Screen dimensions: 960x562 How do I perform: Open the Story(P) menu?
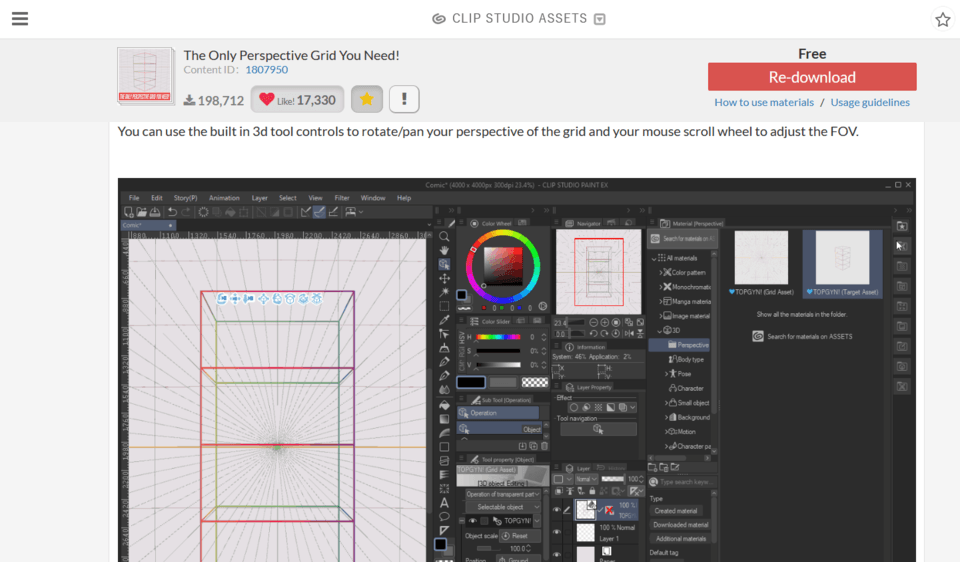(x=185, y=198)
